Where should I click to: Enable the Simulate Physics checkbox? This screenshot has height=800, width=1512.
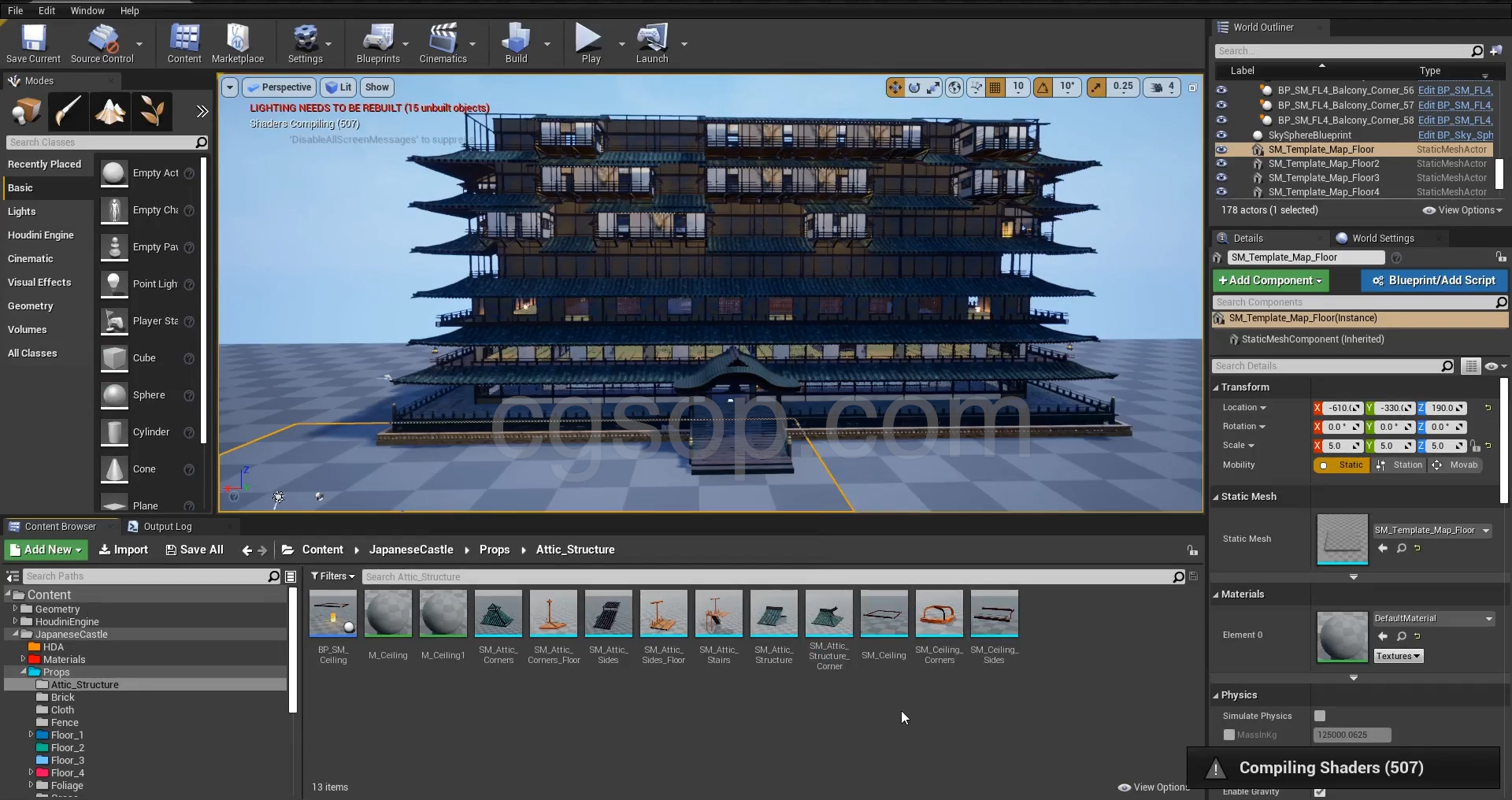1320,716
